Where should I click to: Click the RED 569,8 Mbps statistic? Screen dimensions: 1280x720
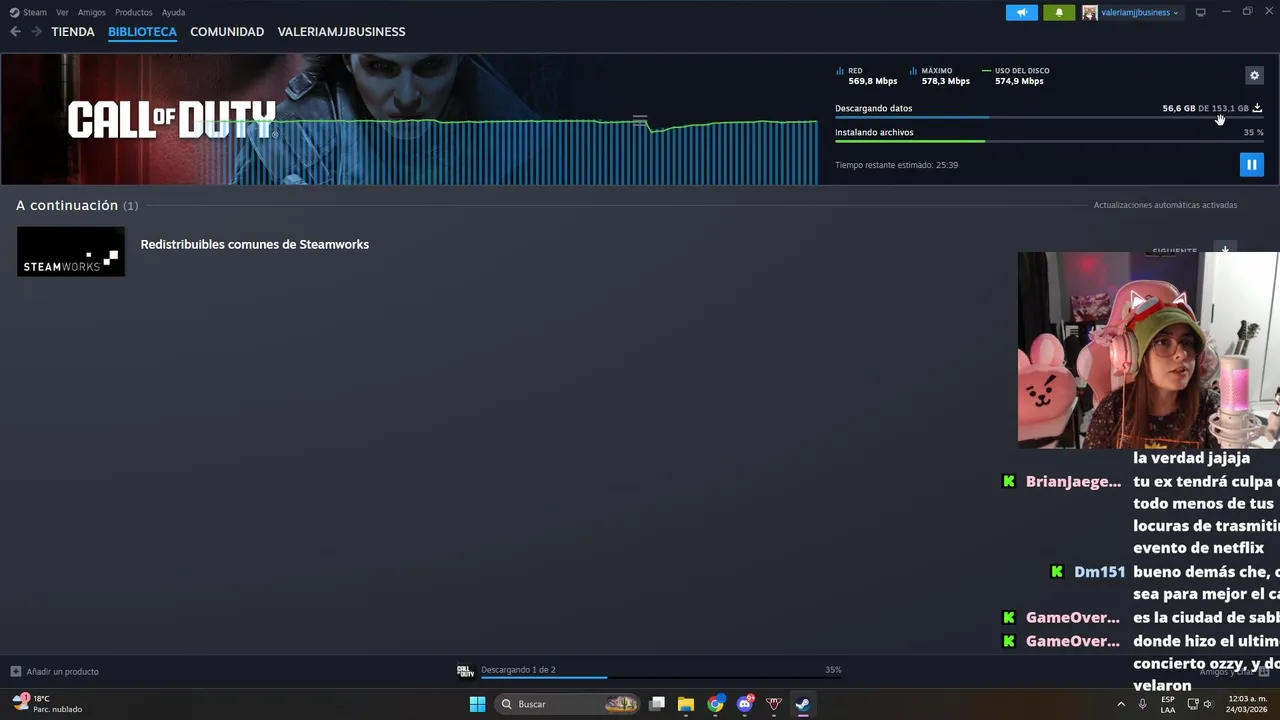[x=866, y=76]
